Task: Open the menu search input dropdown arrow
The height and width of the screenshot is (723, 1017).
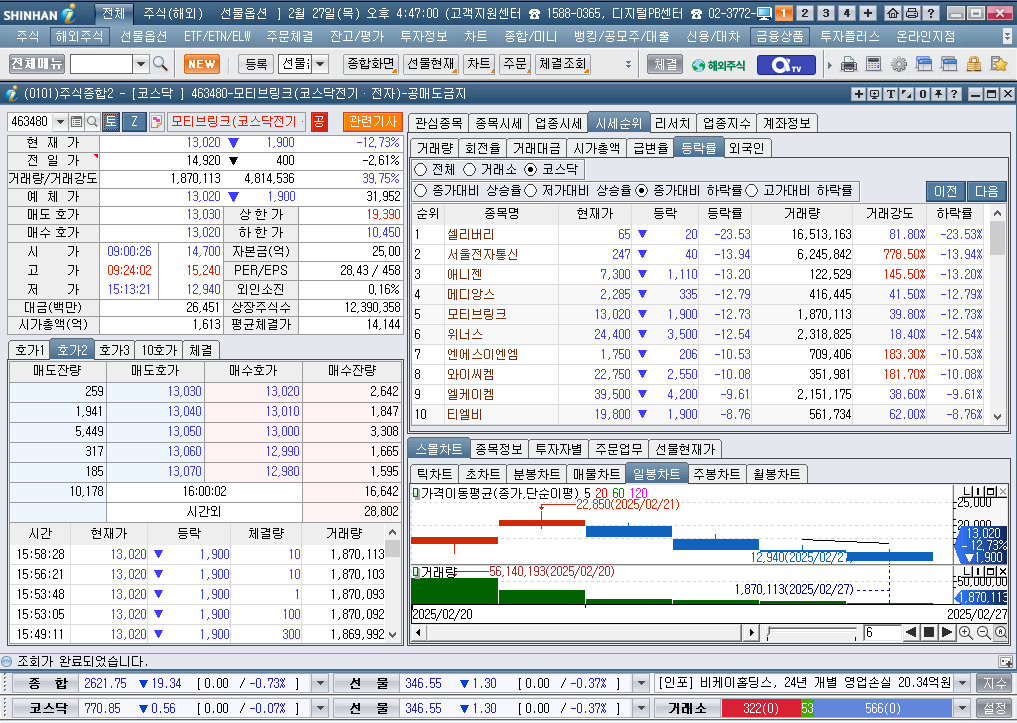Action: click(141, 64)
